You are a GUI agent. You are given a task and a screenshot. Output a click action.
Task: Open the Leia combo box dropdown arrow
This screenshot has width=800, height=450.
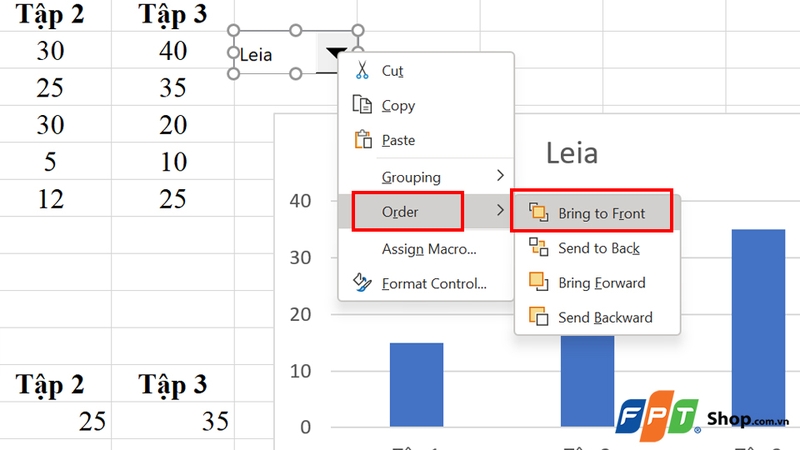coord(336,53)
